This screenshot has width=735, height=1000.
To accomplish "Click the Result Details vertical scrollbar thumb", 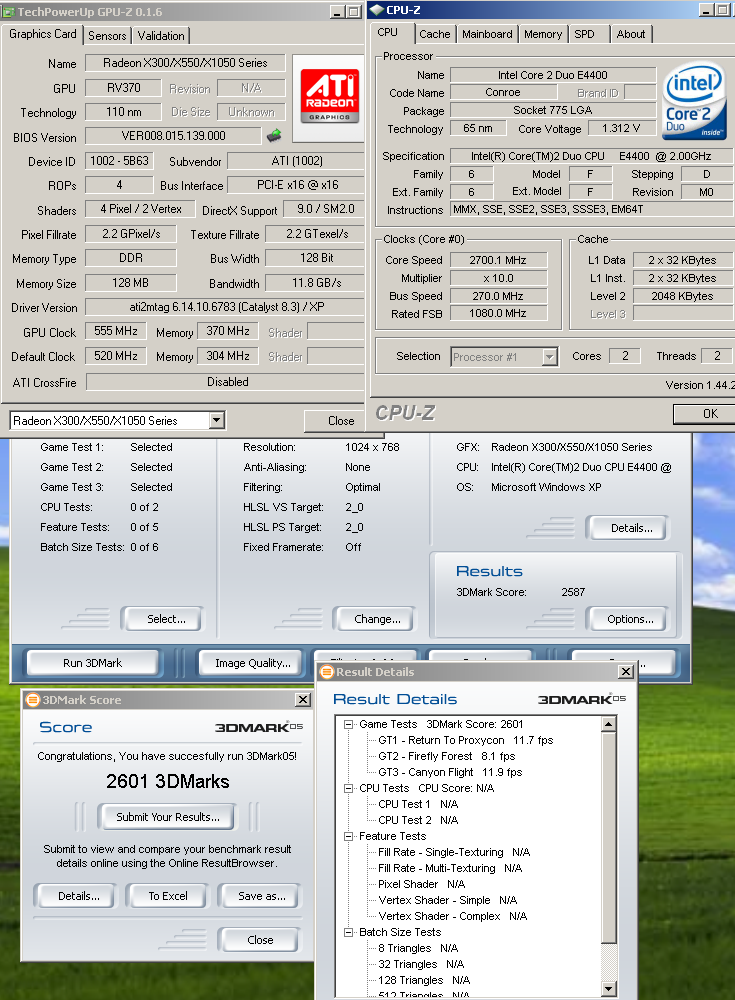I will (609, 837).
